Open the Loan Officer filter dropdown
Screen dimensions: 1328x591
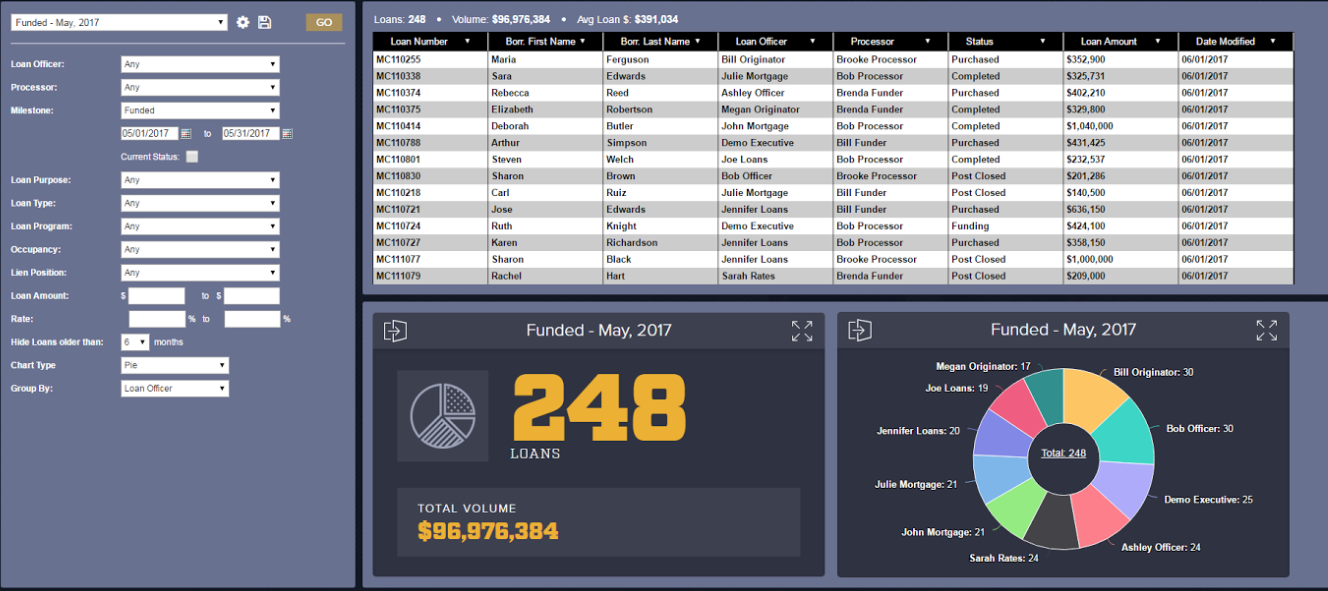pos(200,64)
